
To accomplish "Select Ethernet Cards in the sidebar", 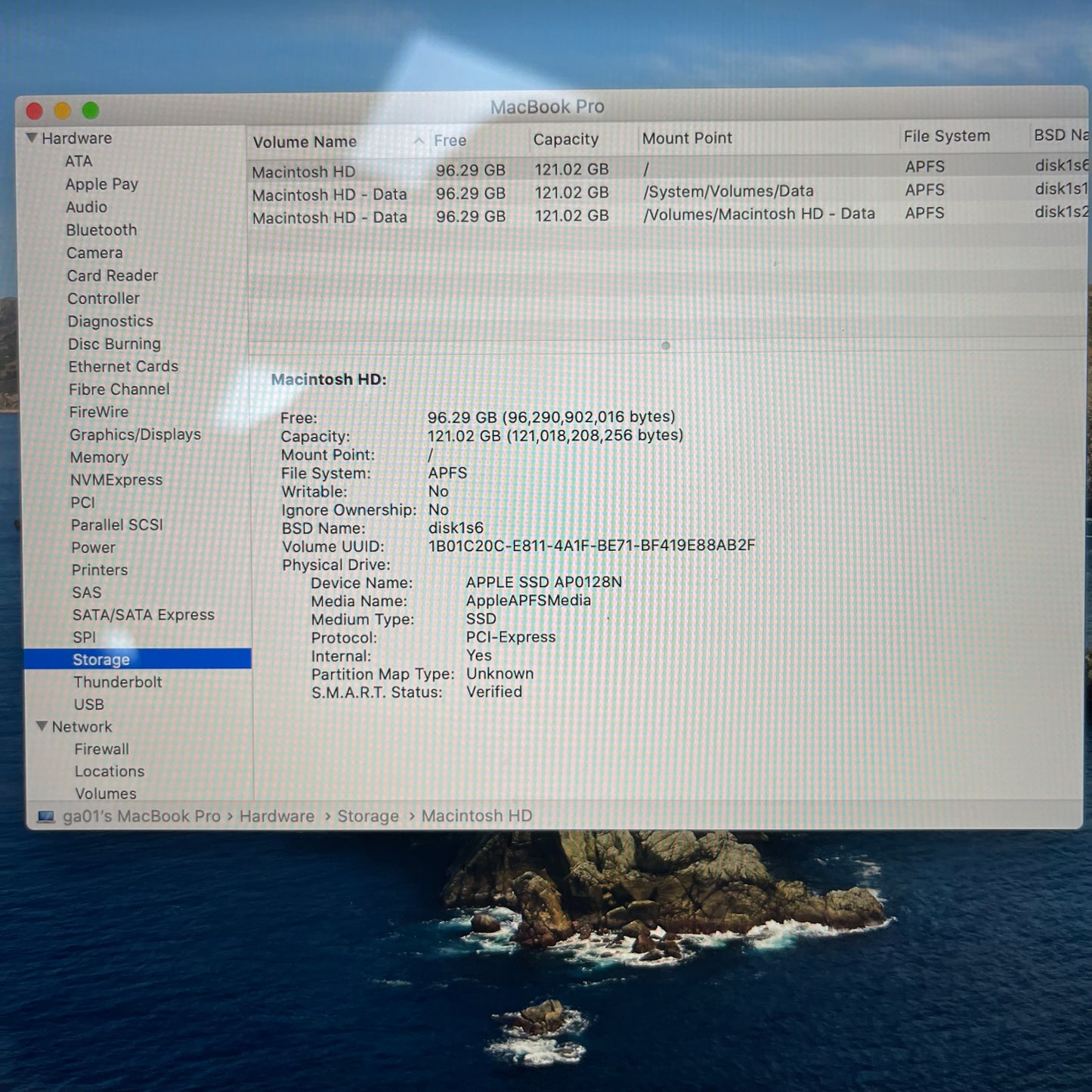I will [123, 367].
